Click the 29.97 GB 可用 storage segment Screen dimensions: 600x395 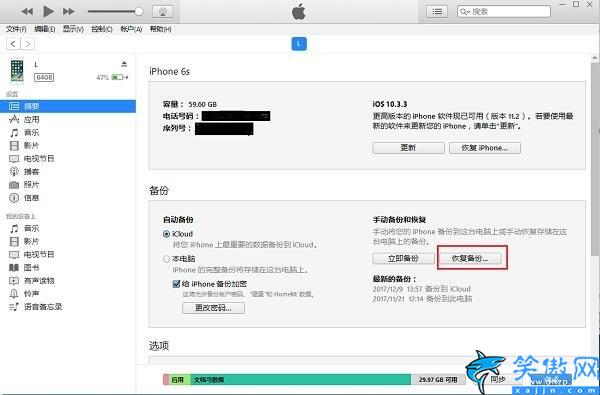tap(438, 380)
